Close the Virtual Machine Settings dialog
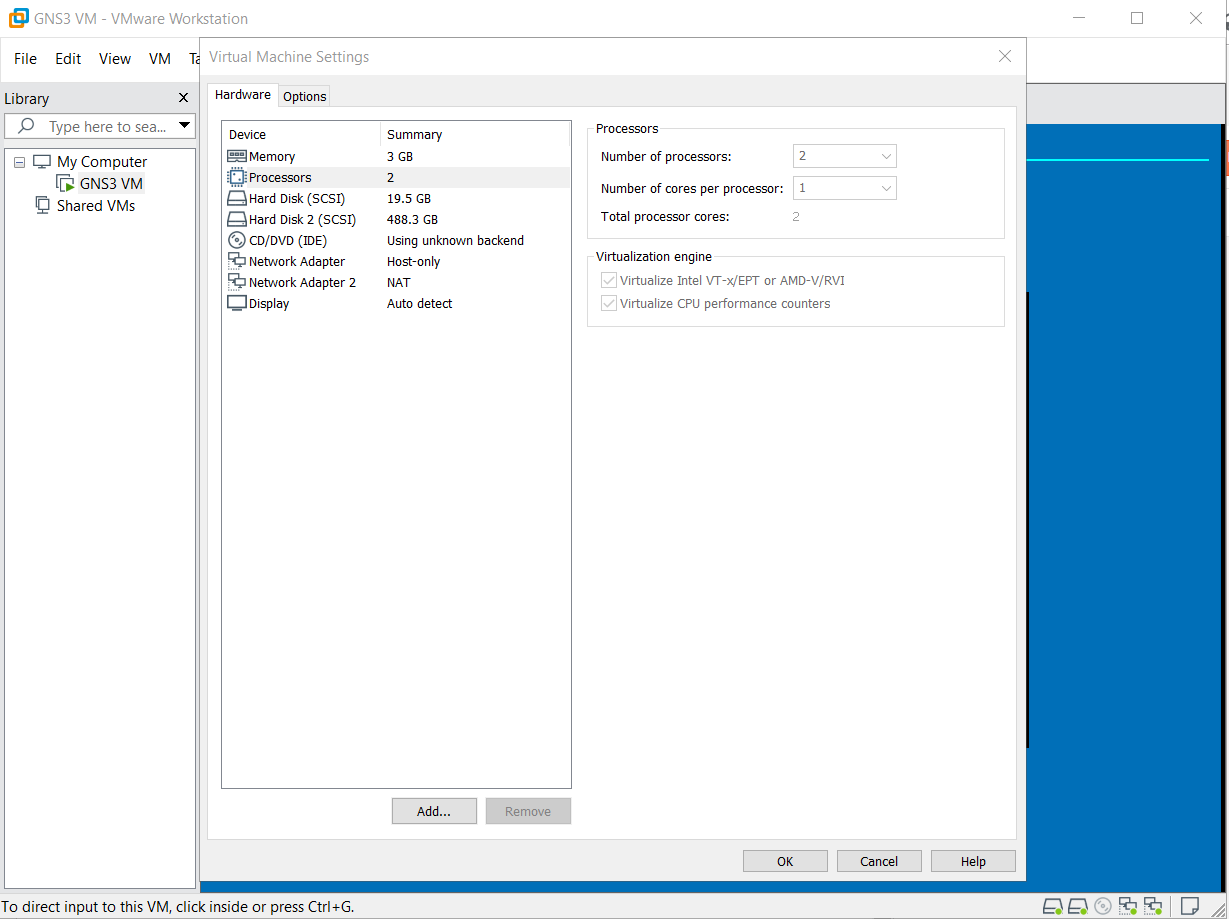This screenshot has width=1229, height=919. (x=1005, y=56)
